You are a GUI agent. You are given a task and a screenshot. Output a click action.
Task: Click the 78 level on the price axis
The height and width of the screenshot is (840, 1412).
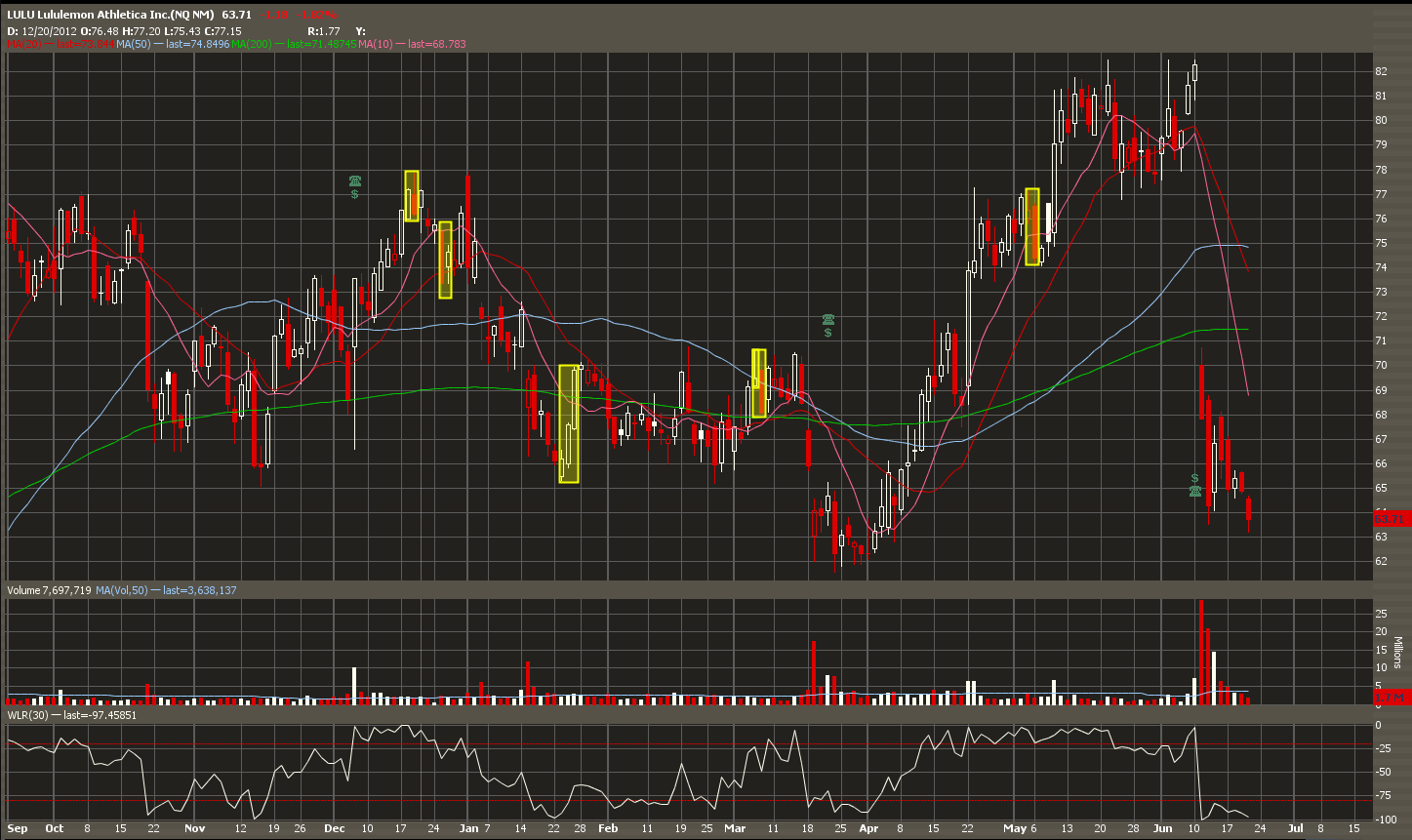(x=1382, y=170)
